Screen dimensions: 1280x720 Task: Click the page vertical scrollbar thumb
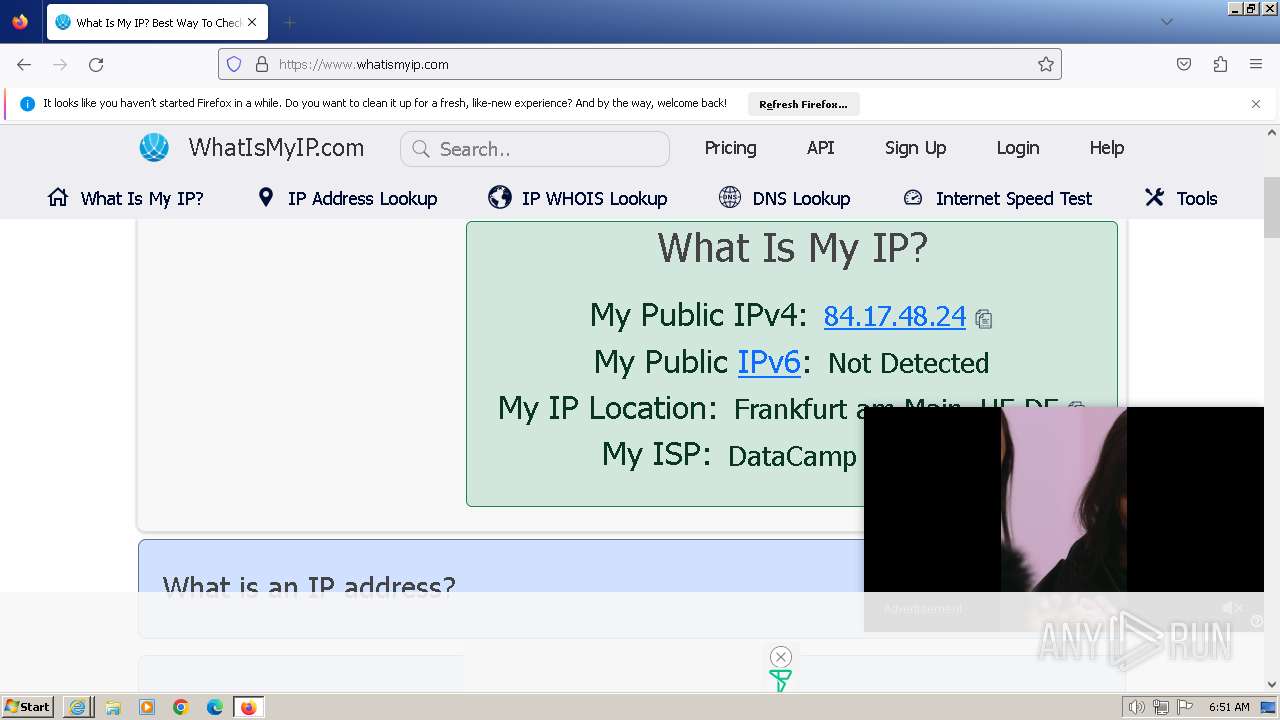[1272, 207]
